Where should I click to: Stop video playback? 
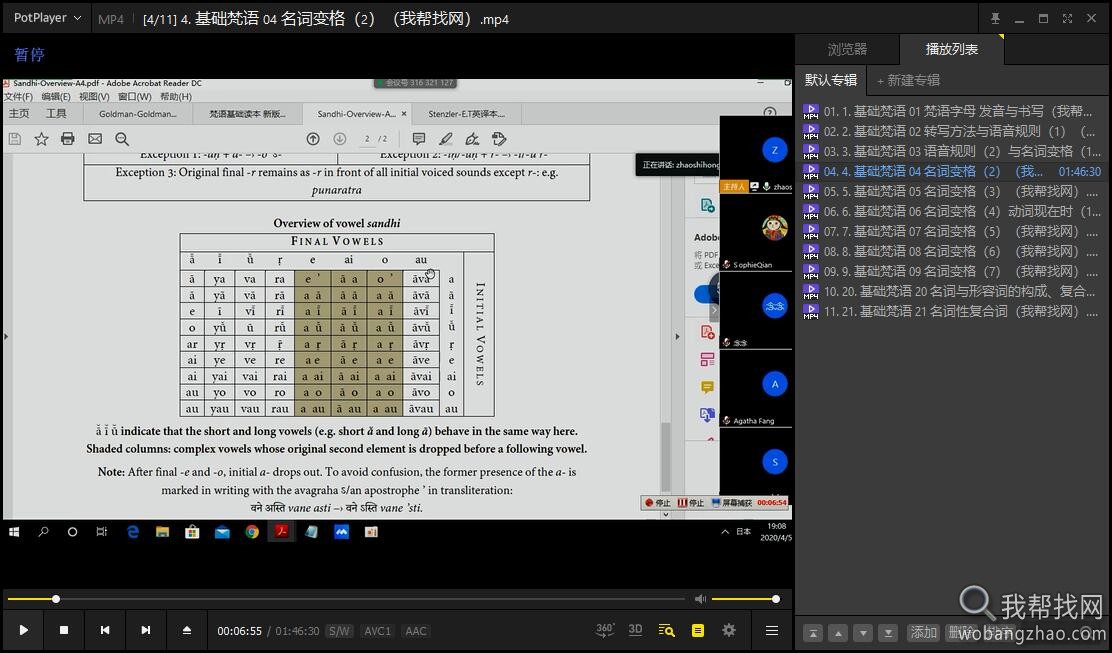click(x=64, y=630)
